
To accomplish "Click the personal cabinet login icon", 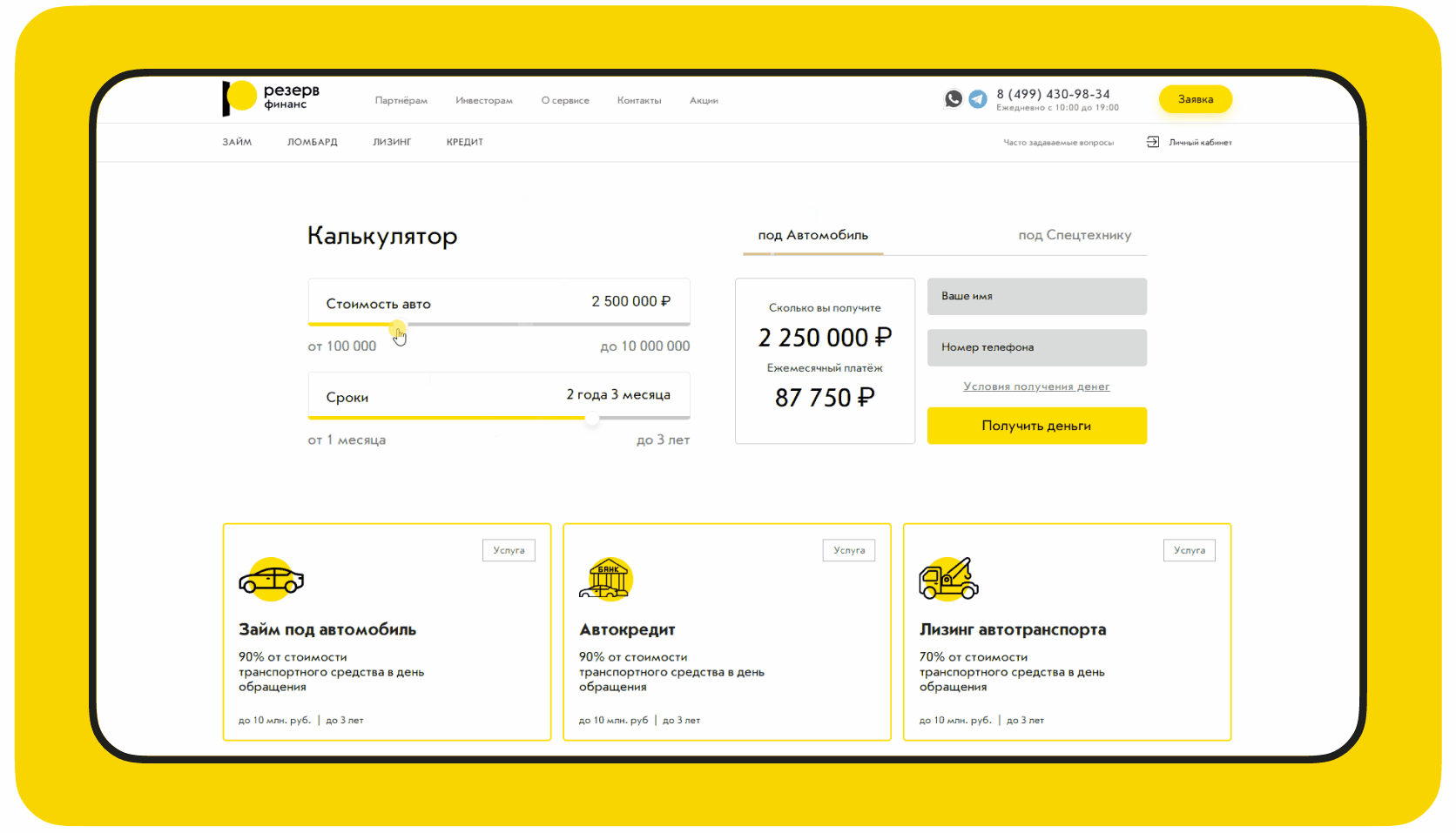I will point(1153,142).
